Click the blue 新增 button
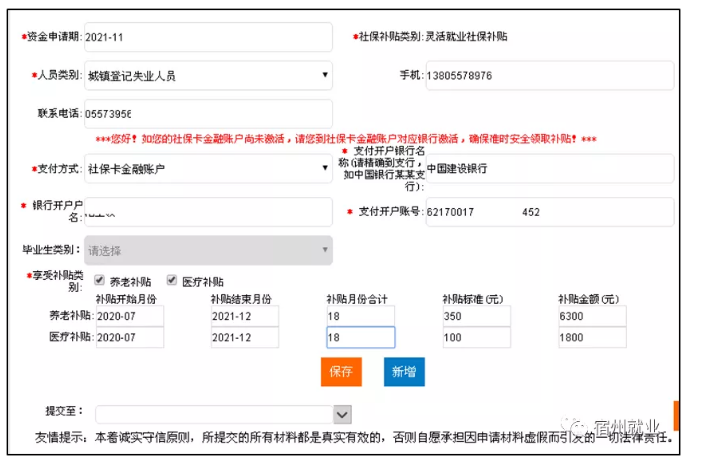Image resolution: width=720 pixels, height=469 pixels. pos(404,372)
